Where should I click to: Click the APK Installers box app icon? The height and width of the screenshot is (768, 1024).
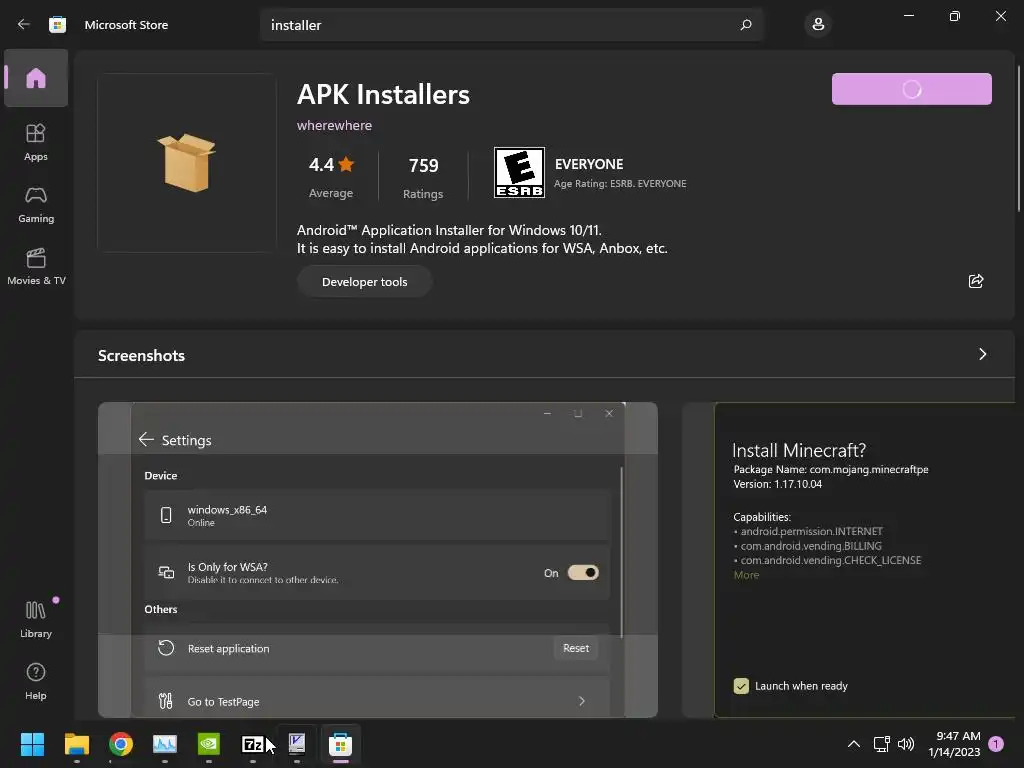pyautogui.click(x=187, y=163)
